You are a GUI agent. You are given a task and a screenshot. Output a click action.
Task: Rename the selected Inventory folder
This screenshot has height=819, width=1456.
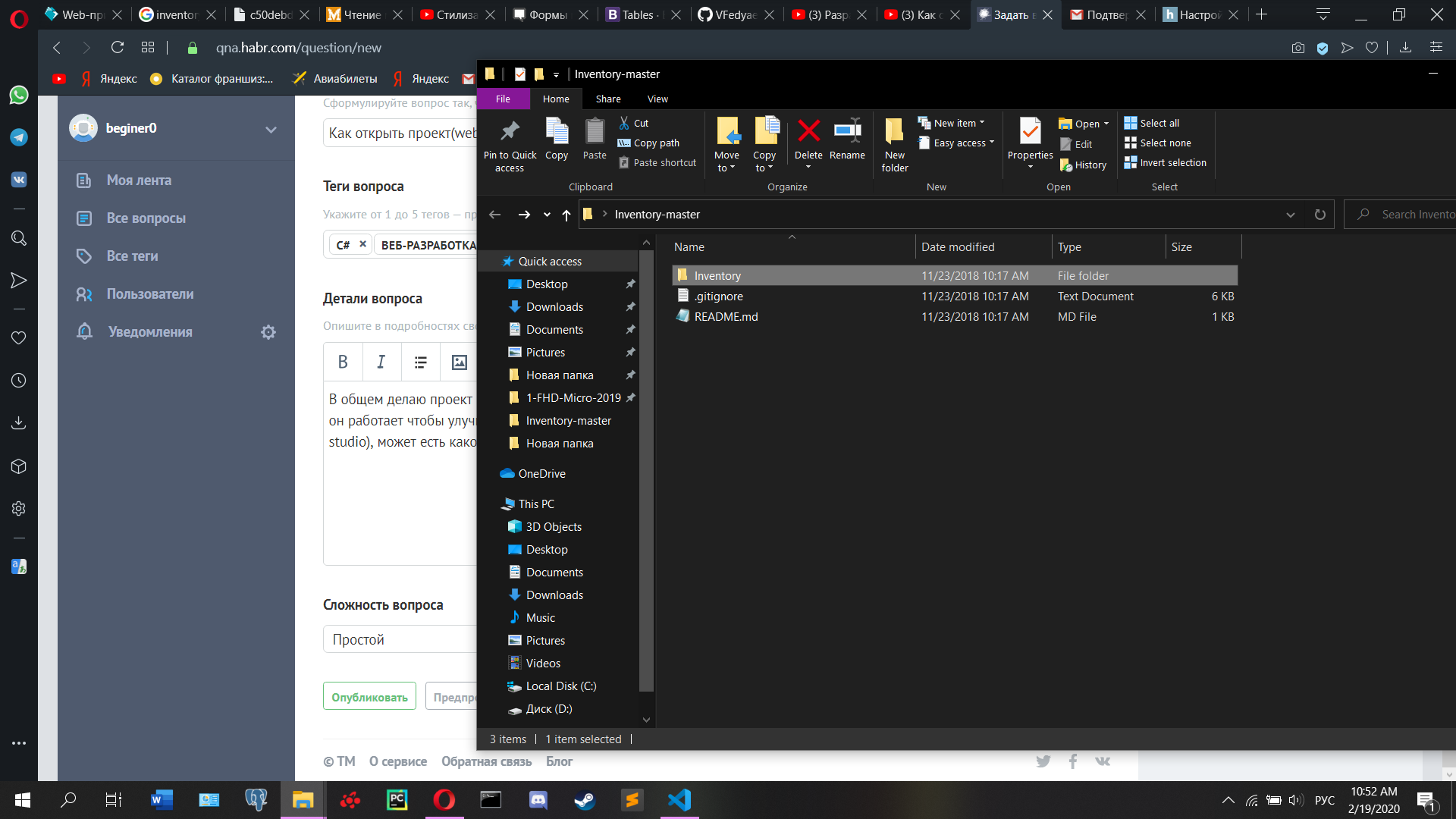tap(847, 140)
